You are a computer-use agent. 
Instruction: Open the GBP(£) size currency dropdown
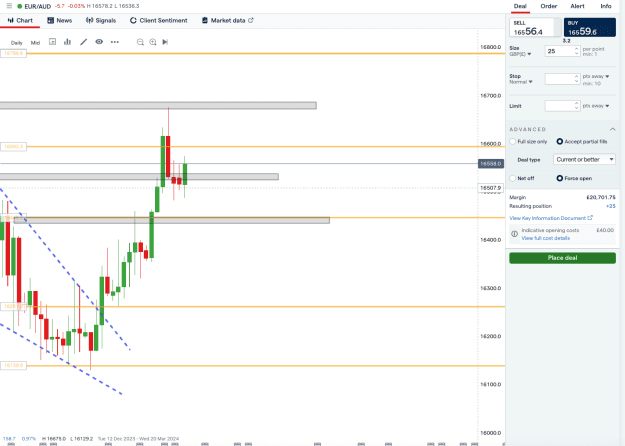520,54
